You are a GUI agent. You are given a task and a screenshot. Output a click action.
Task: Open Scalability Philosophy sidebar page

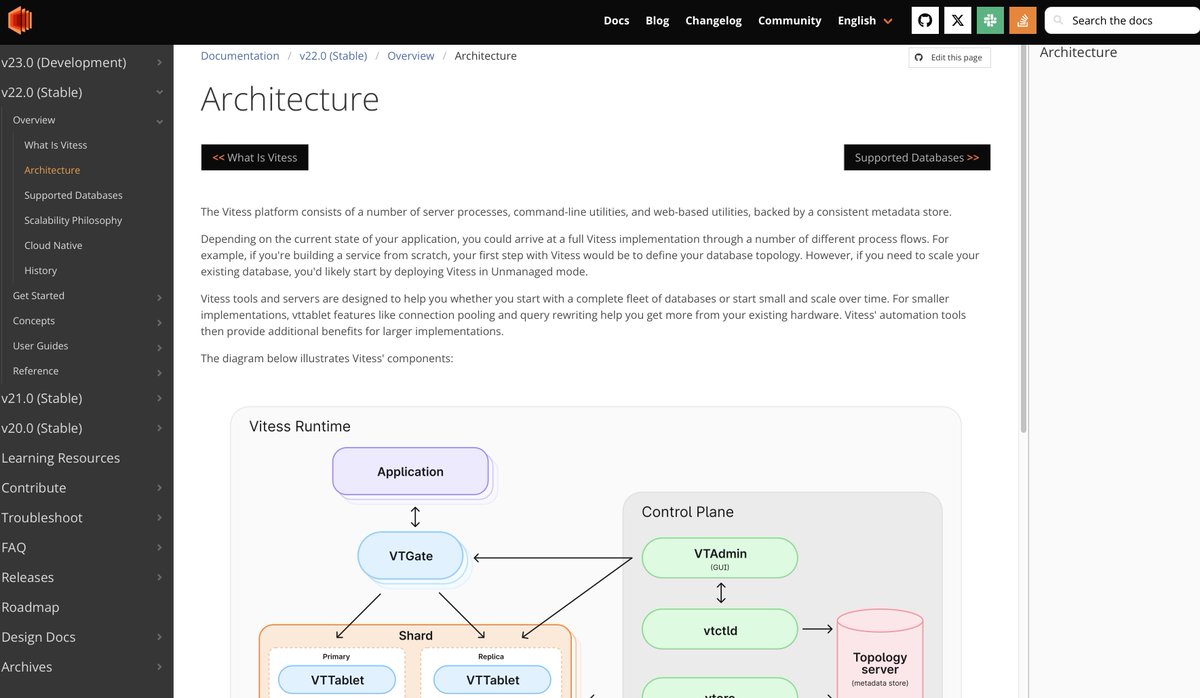pyautogui.click(x=73, y=220)
